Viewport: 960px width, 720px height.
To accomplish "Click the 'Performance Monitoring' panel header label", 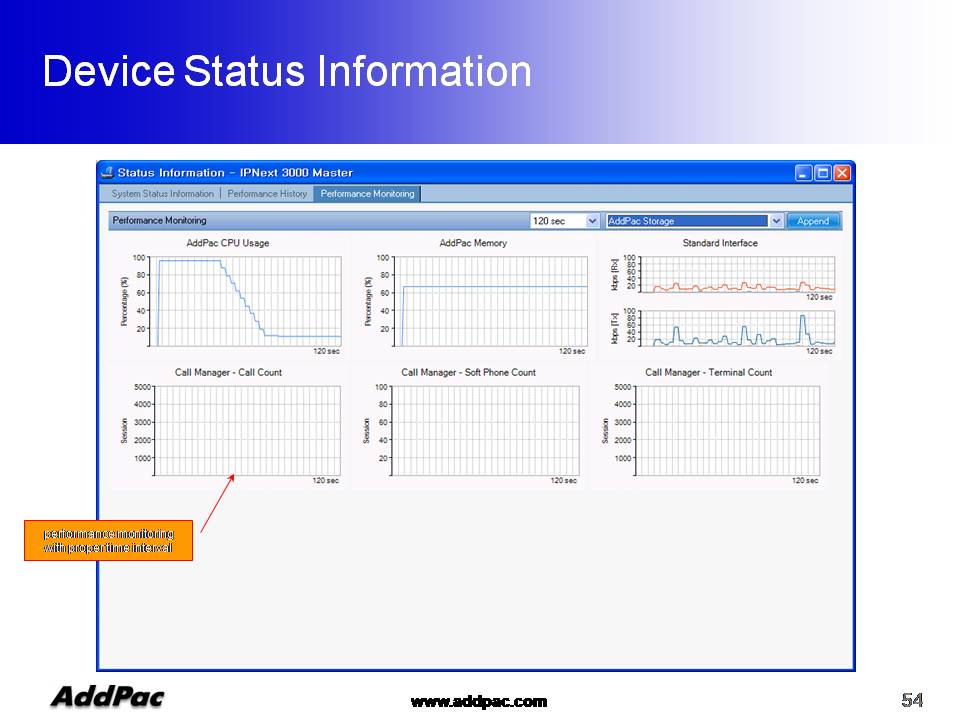I will [159, 220].
